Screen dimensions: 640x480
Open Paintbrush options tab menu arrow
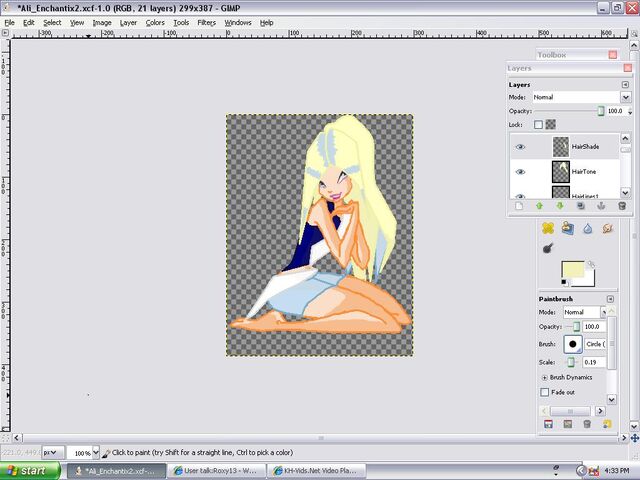pos(610,299)
